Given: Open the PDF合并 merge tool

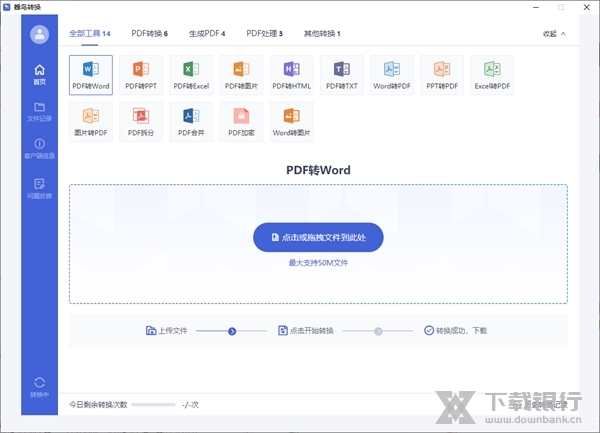Looking at the screenshot, I should click(191, 122).
